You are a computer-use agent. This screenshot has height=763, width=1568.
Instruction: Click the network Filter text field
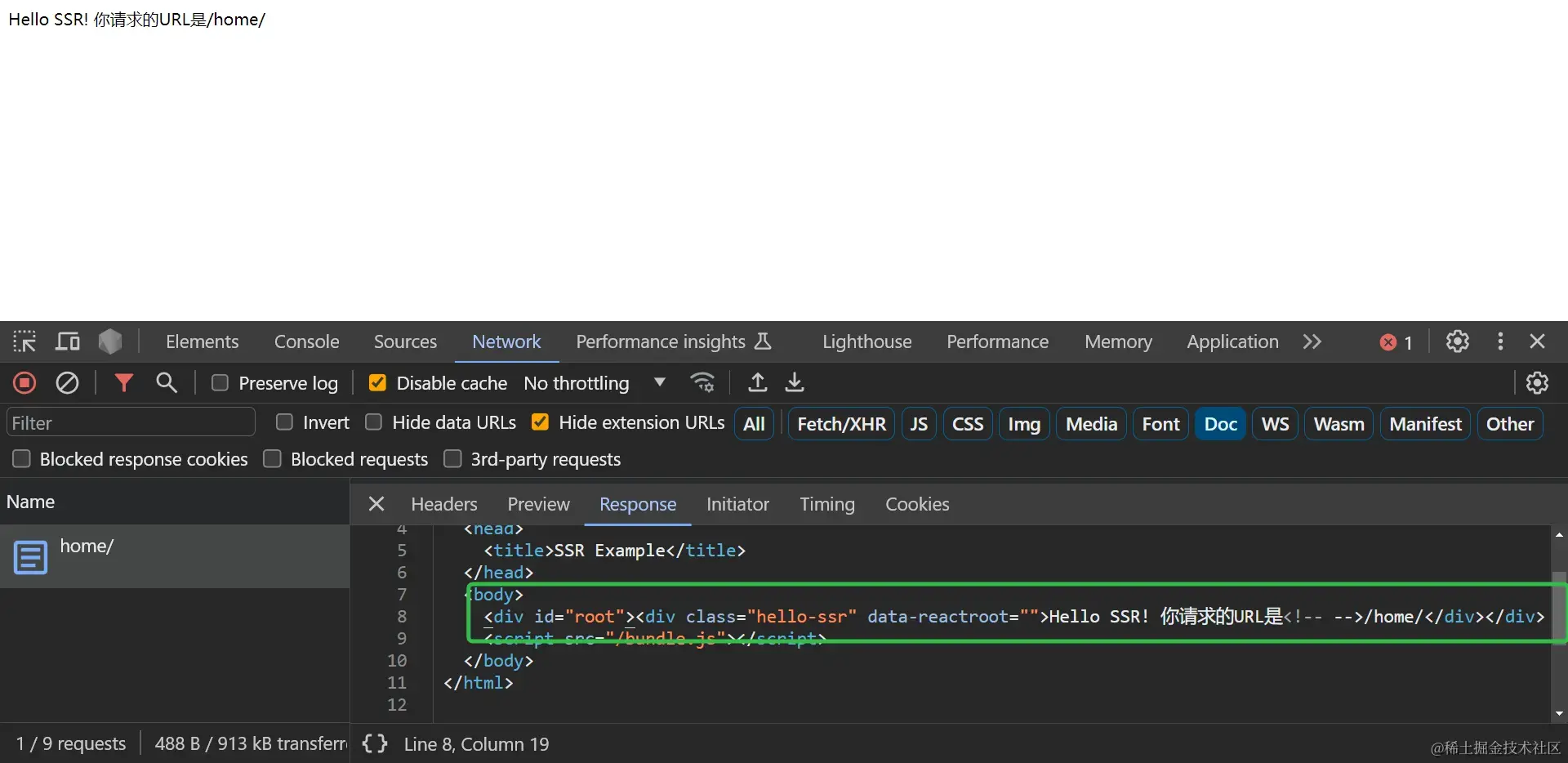pos(131,423)
